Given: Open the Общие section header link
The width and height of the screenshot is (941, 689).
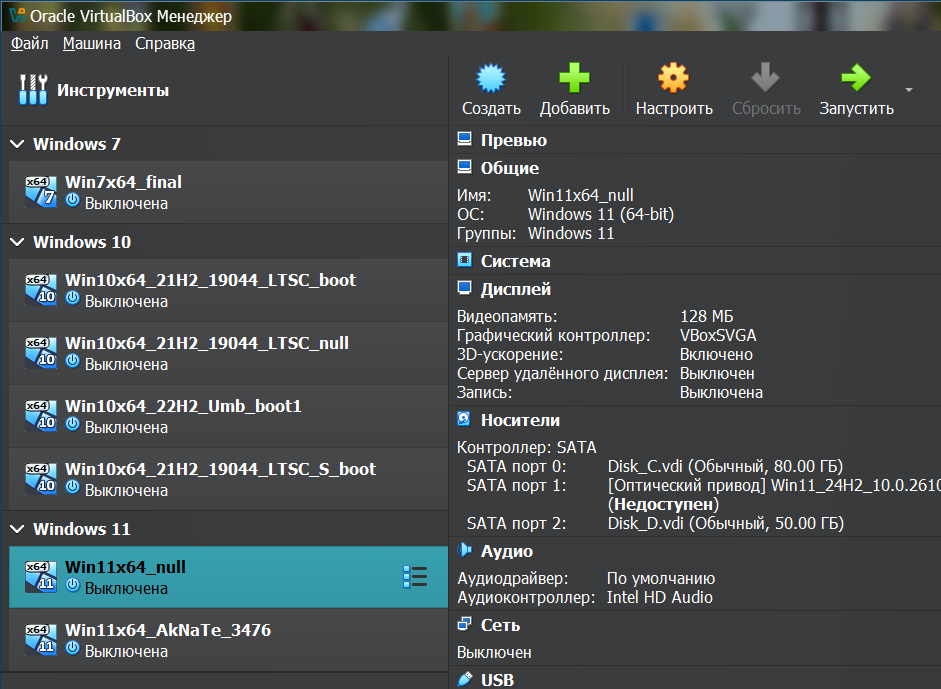Looking at the screenshot, I should (x=510, y=168).
